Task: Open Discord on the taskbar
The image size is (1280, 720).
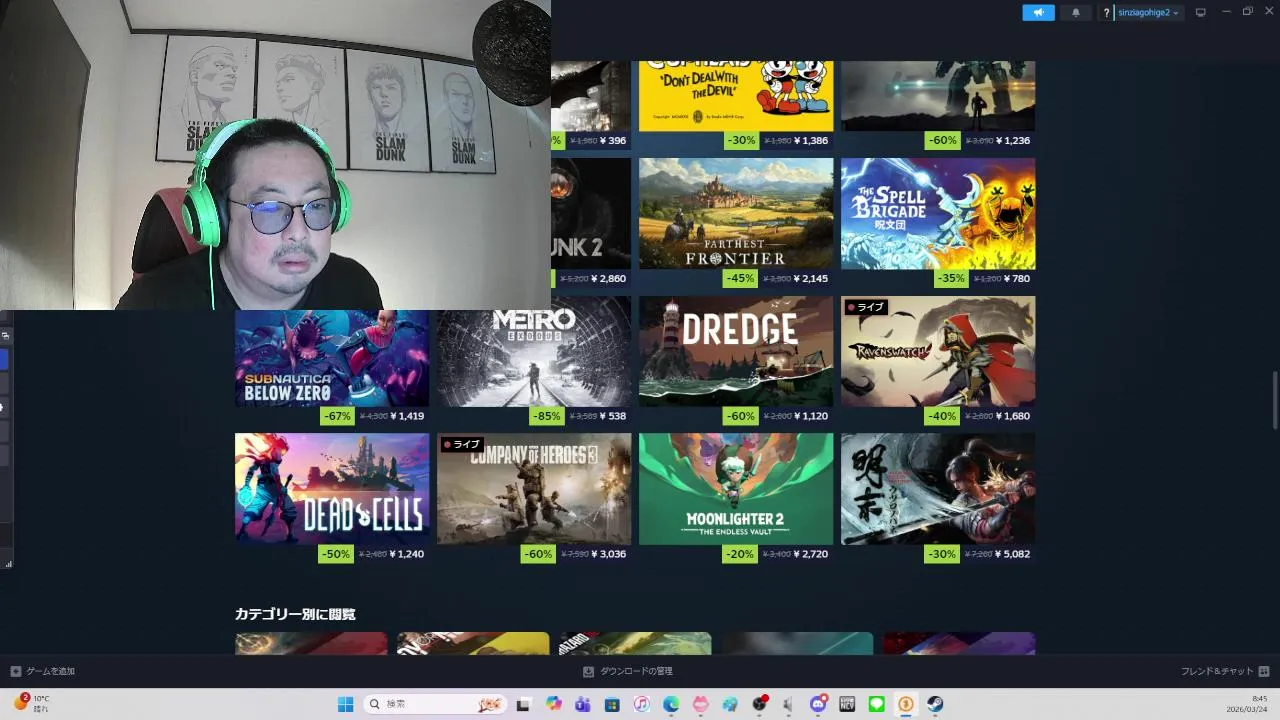Action: (819, 704)
